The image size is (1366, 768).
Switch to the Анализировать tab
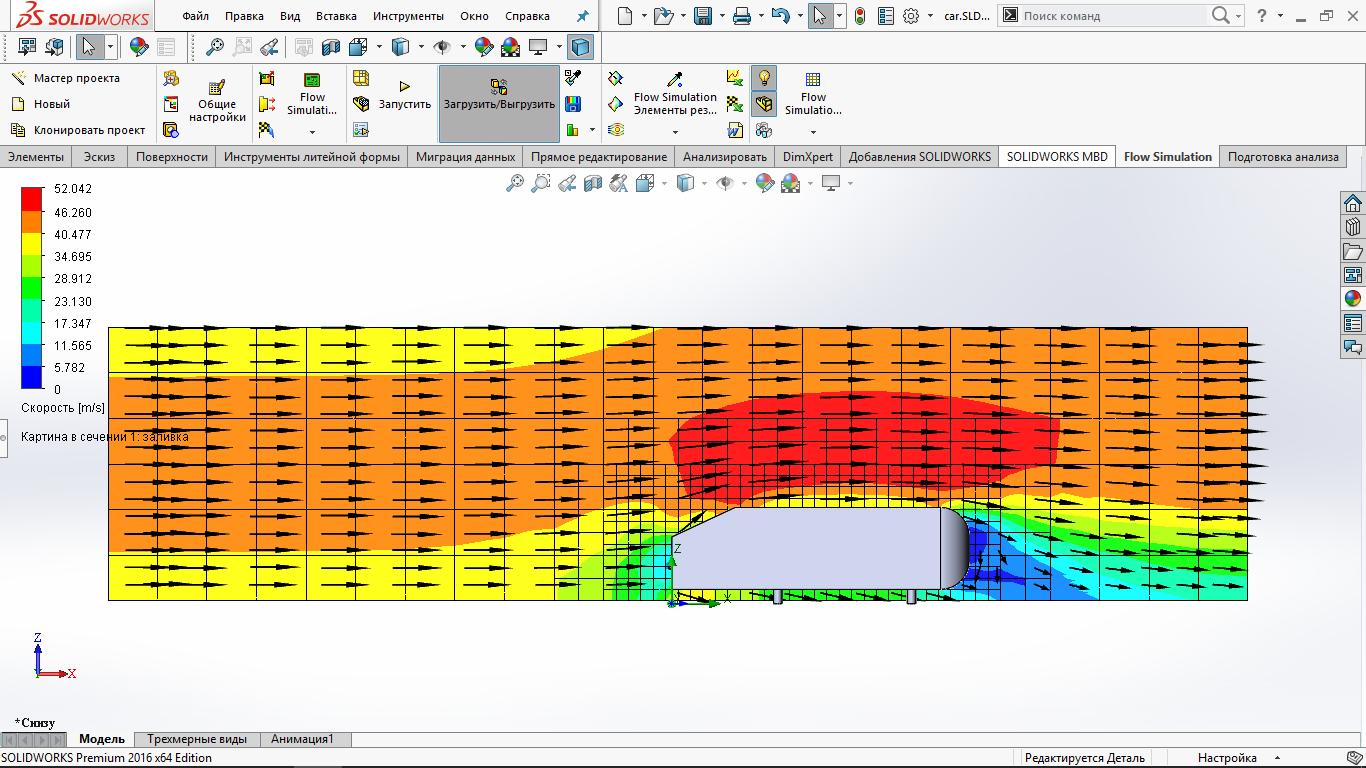[x=724, y=157]
